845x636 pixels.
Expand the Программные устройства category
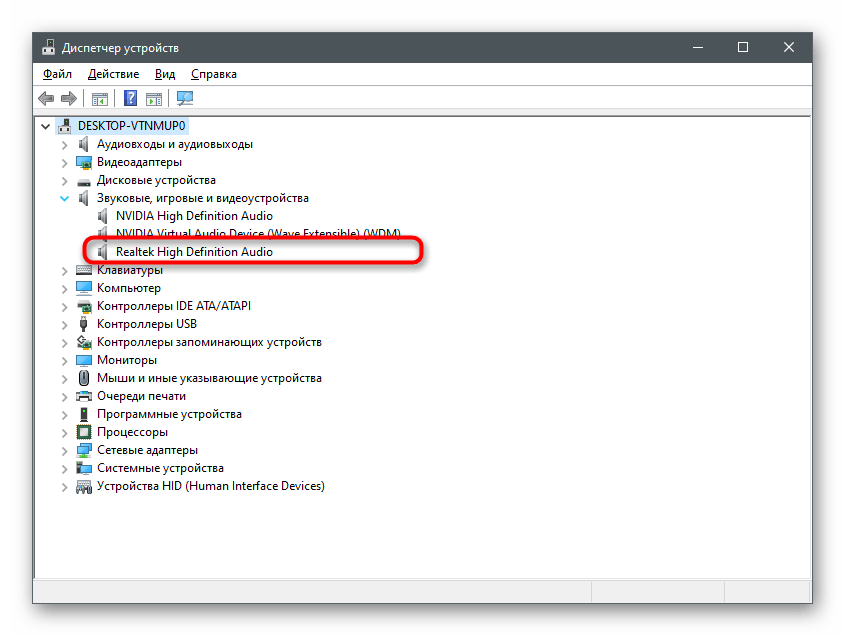(x=65, y=415)
